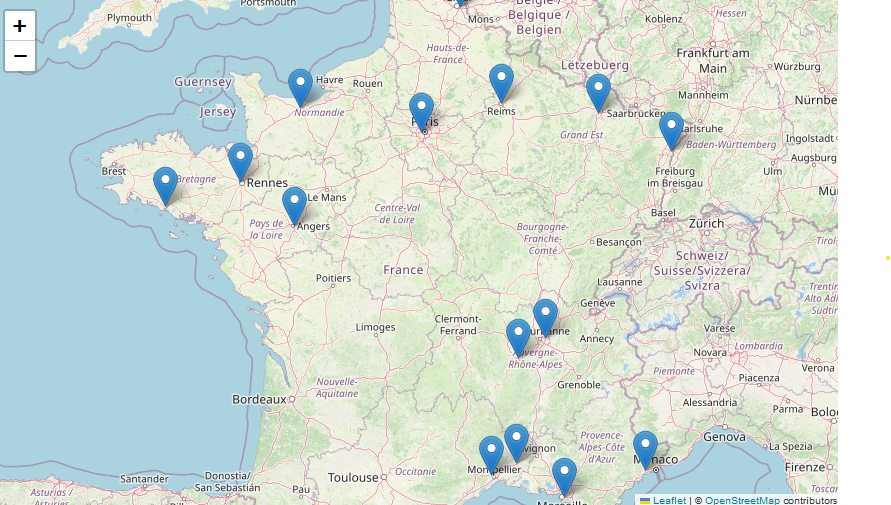Open the marker at Angers
891x505 pixels.
point(294,204)
